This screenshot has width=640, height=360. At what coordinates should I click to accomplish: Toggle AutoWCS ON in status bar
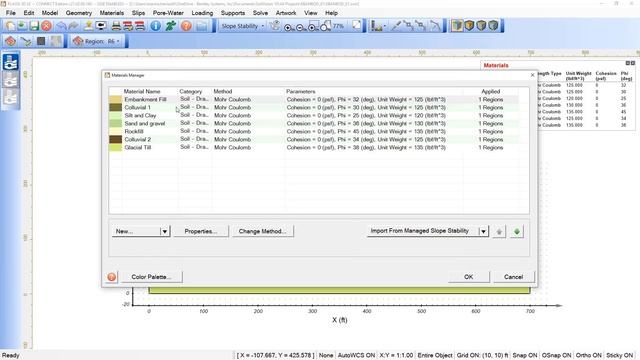[x=356, y=356]
